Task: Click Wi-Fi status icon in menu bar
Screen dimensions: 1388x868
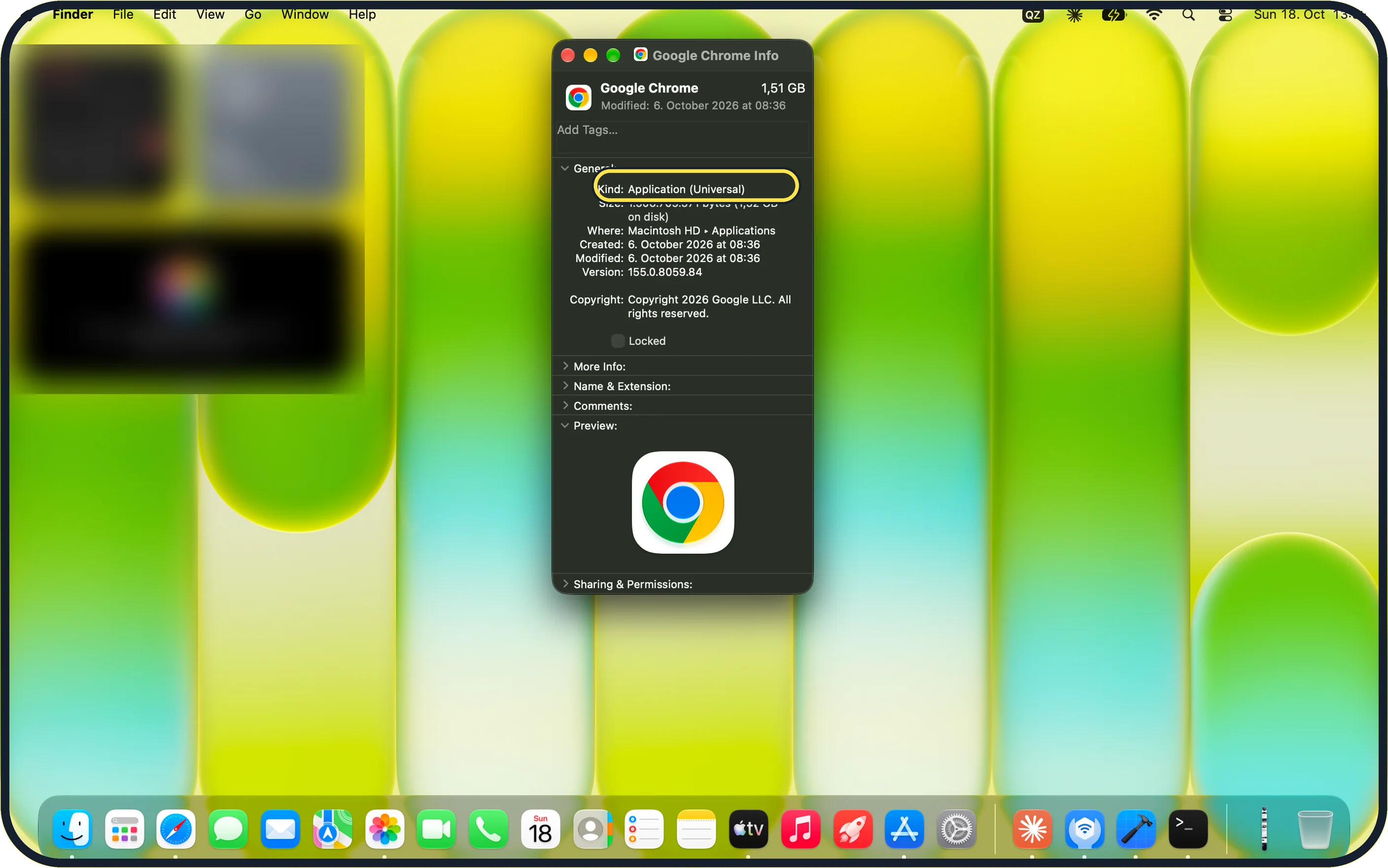Action: (x=1154, y=15)
